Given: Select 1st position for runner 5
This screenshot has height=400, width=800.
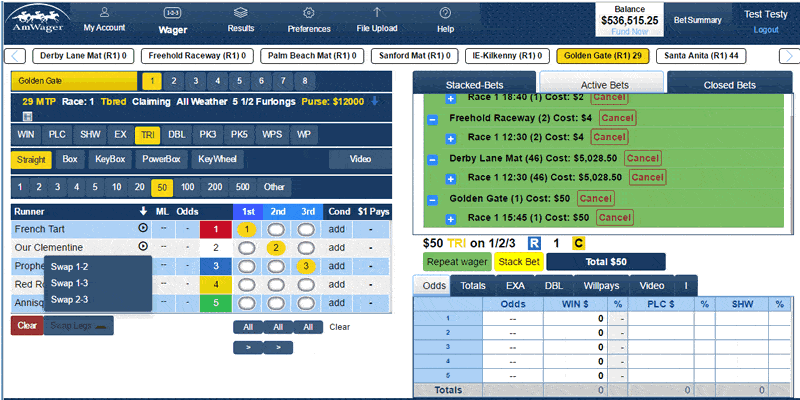Looking at the screenshot, I should [247, 303].
